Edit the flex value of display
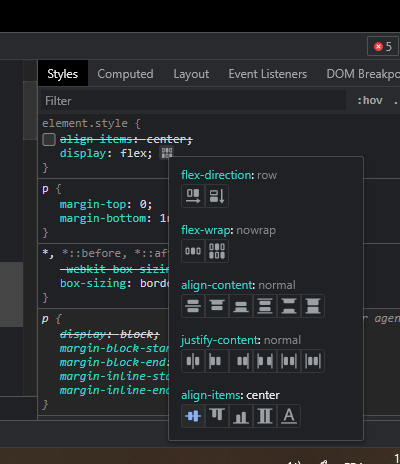Image resolution: width=400 pixels, height=464 pixels. click(133, 154)
